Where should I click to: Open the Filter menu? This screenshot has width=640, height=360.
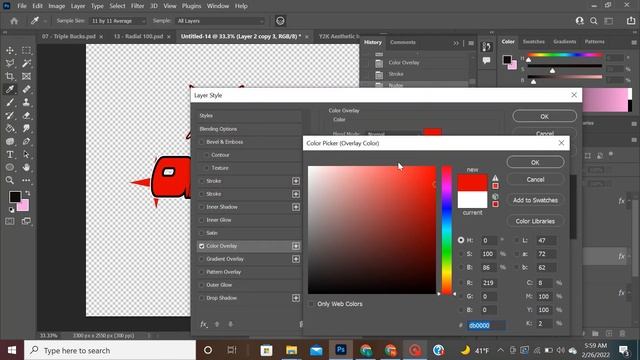click(x=137, y=6)
